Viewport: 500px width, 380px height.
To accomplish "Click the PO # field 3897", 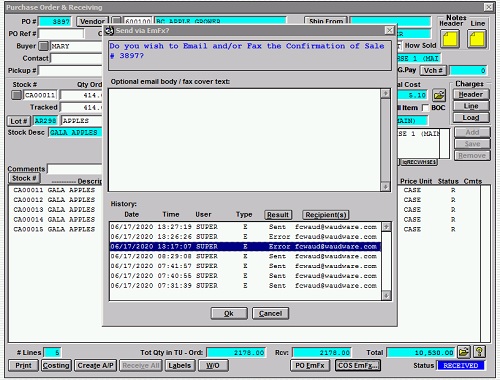I will (x=55, y=22).
